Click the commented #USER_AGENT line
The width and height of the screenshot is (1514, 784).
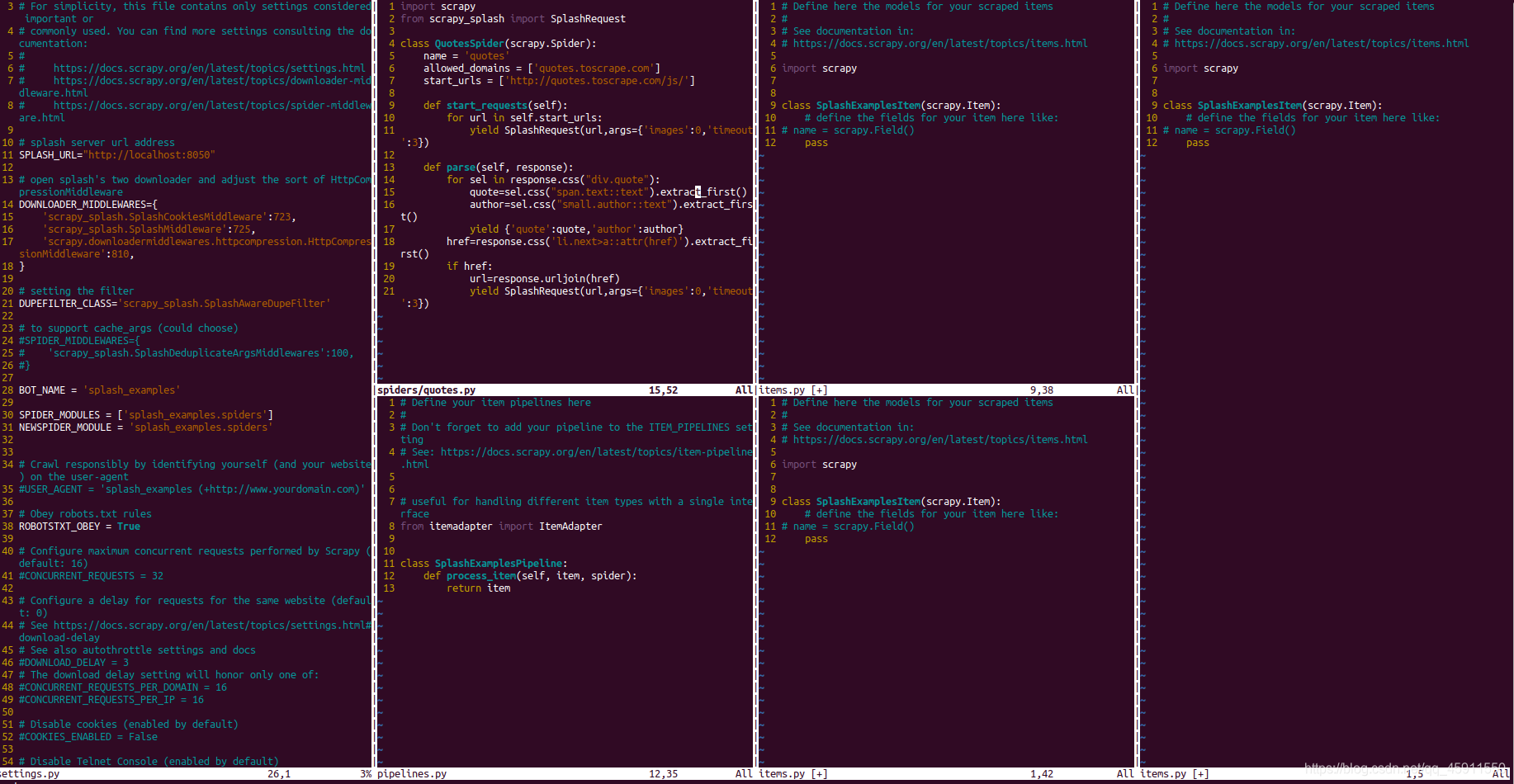192,489
